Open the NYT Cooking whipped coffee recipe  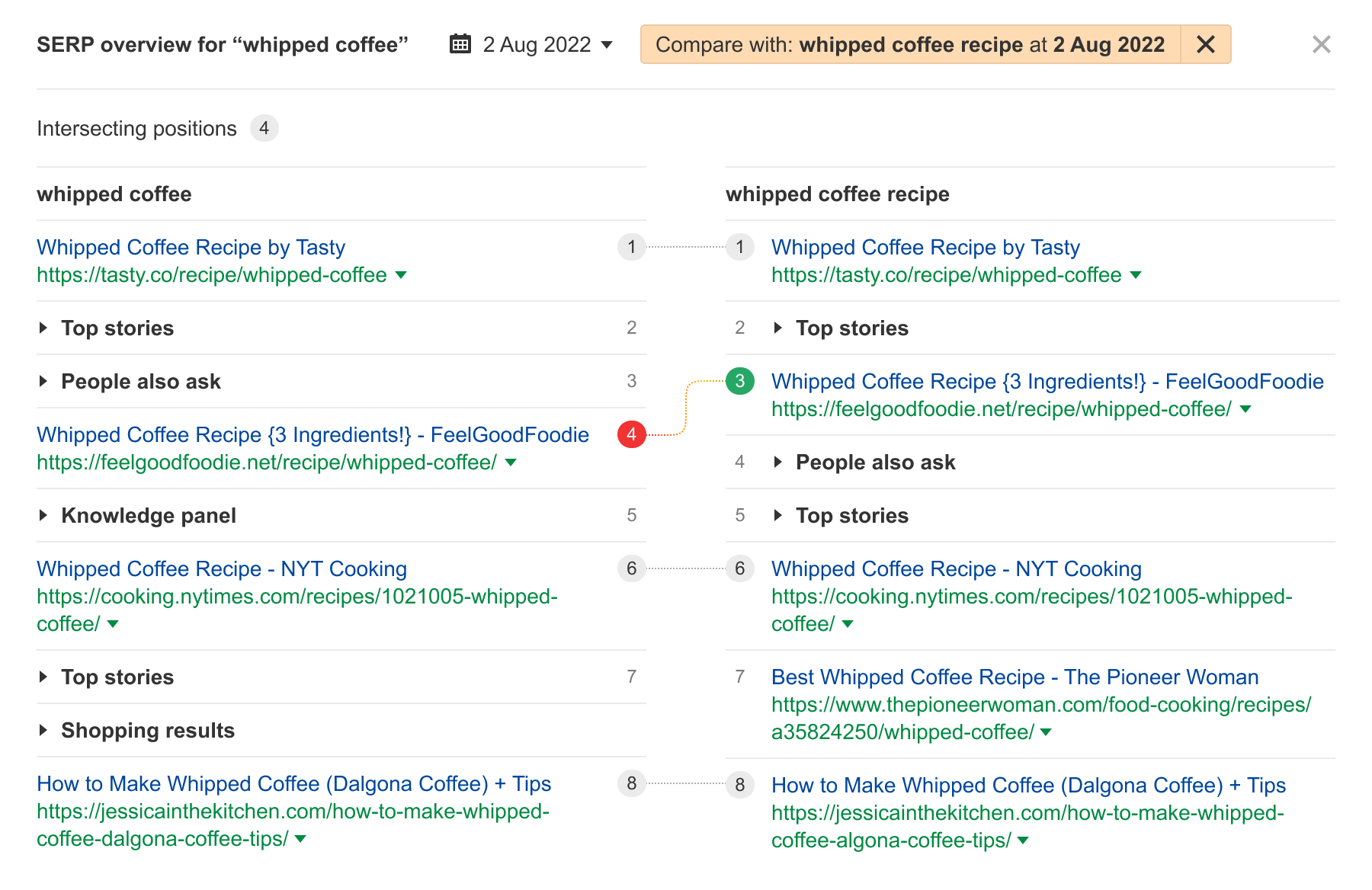click(x=221, y=568)
